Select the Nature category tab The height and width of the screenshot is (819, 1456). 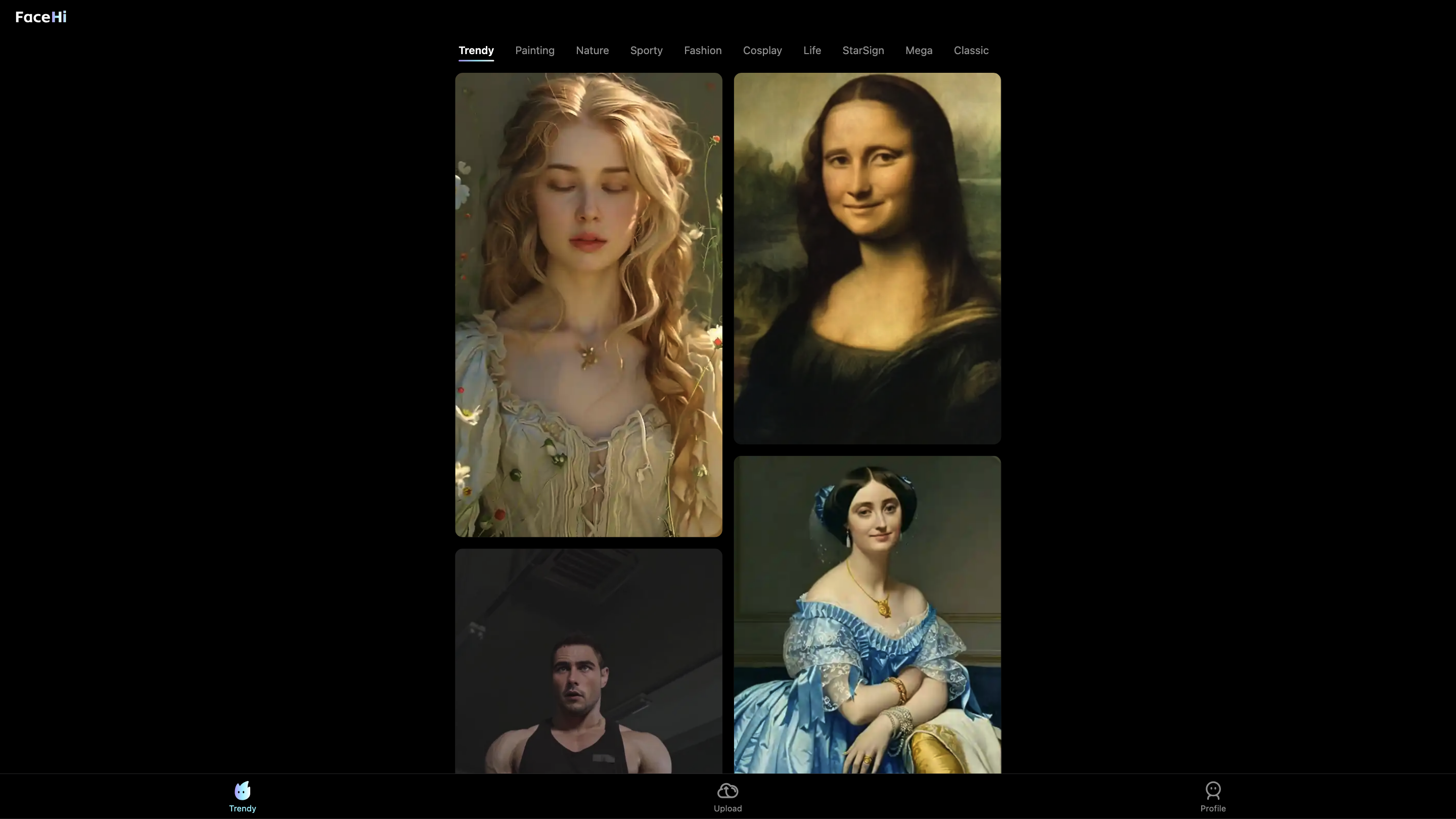[x=592, y=51]
